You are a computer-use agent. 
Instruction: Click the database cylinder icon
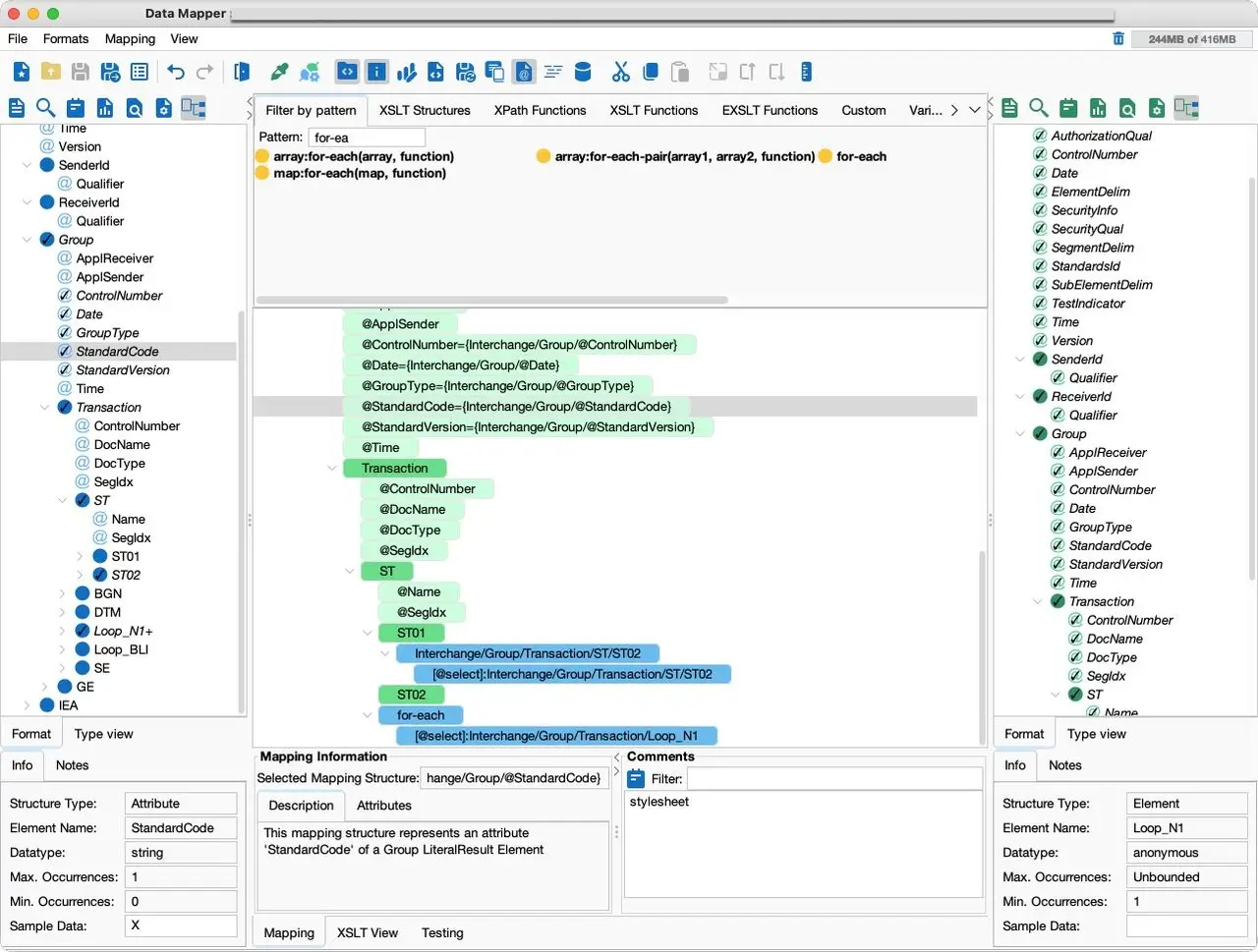click(x=583, y=72)
